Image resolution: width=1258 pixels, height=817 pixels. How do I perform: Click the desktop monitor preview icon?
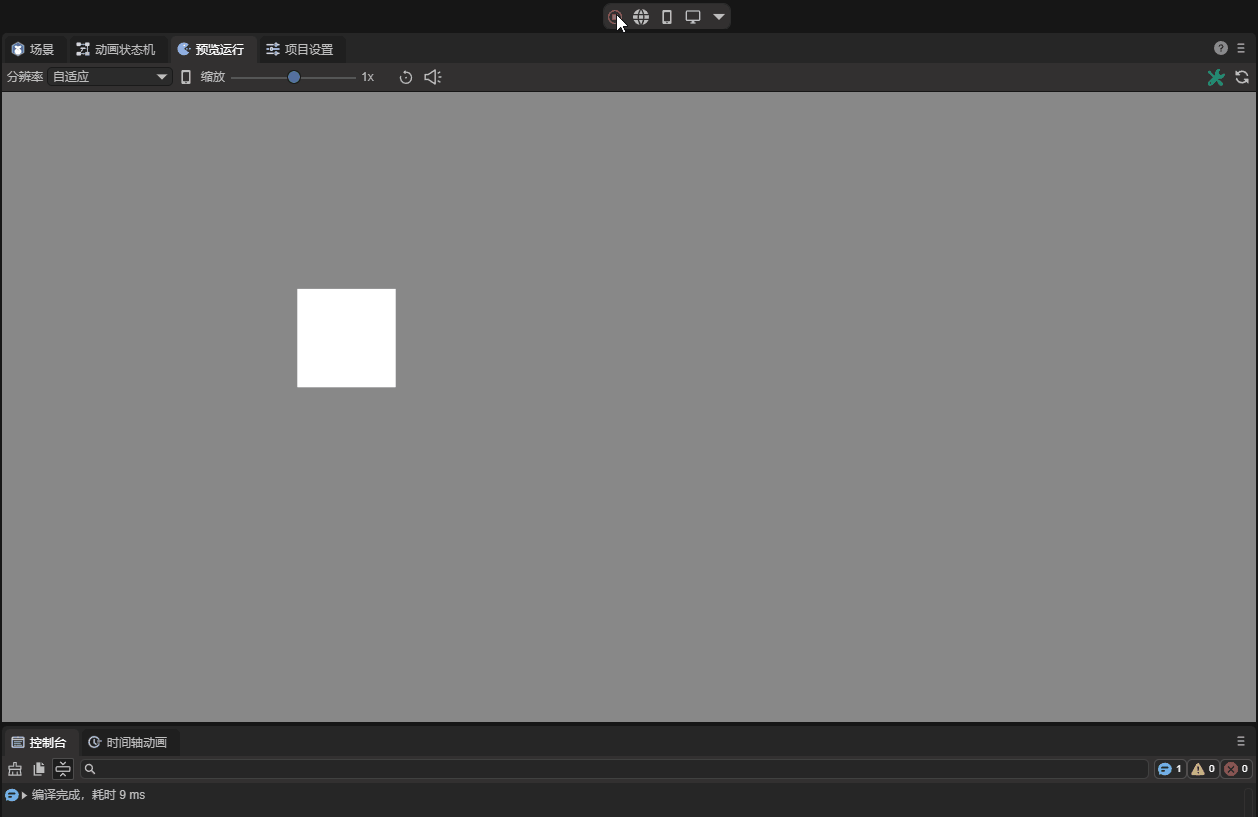(x=692, y=17)
